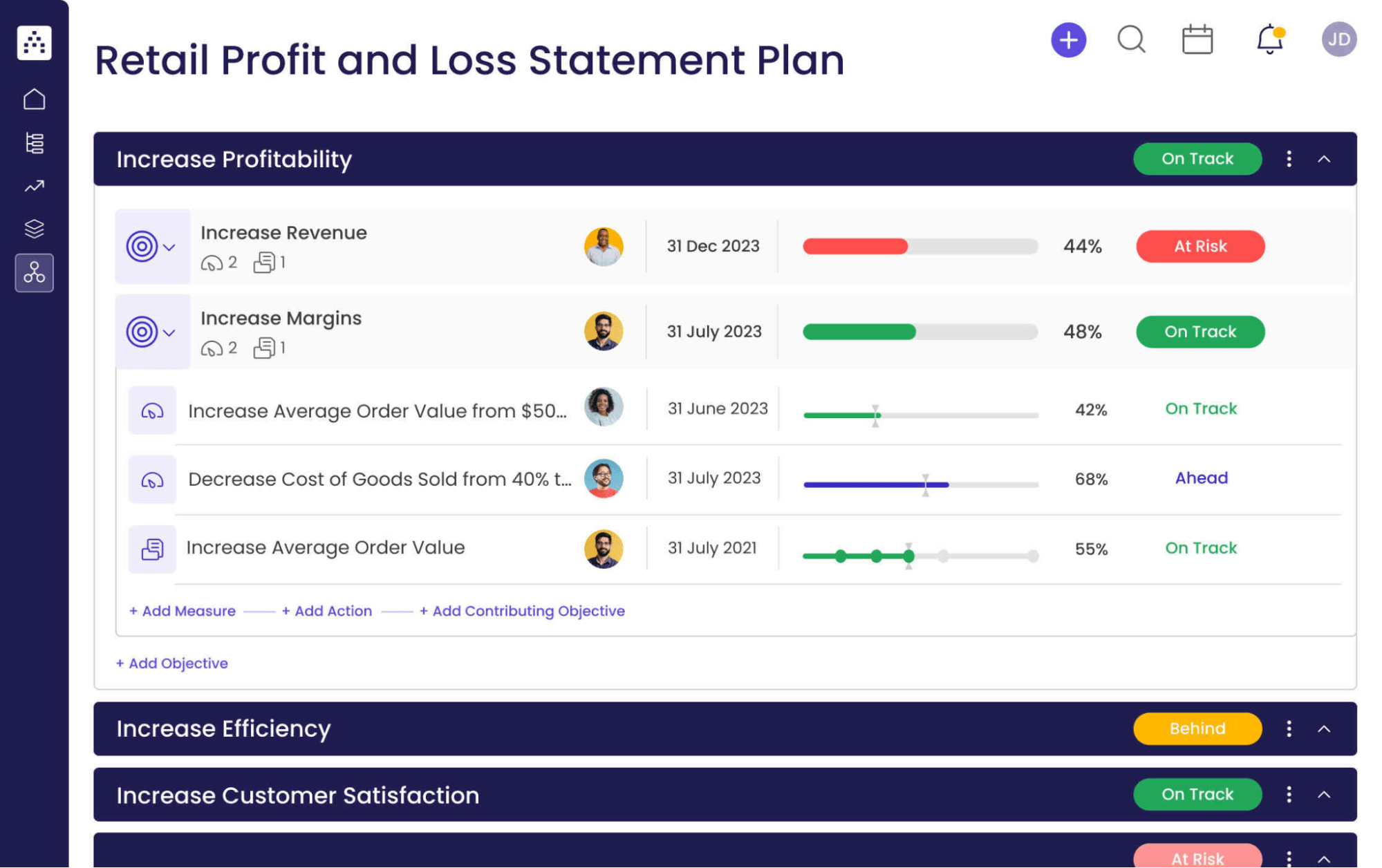The height and width of the screenshot is (868, 1382).
Task: Click the Add Contributing Objective link
Action: point(523,610)
